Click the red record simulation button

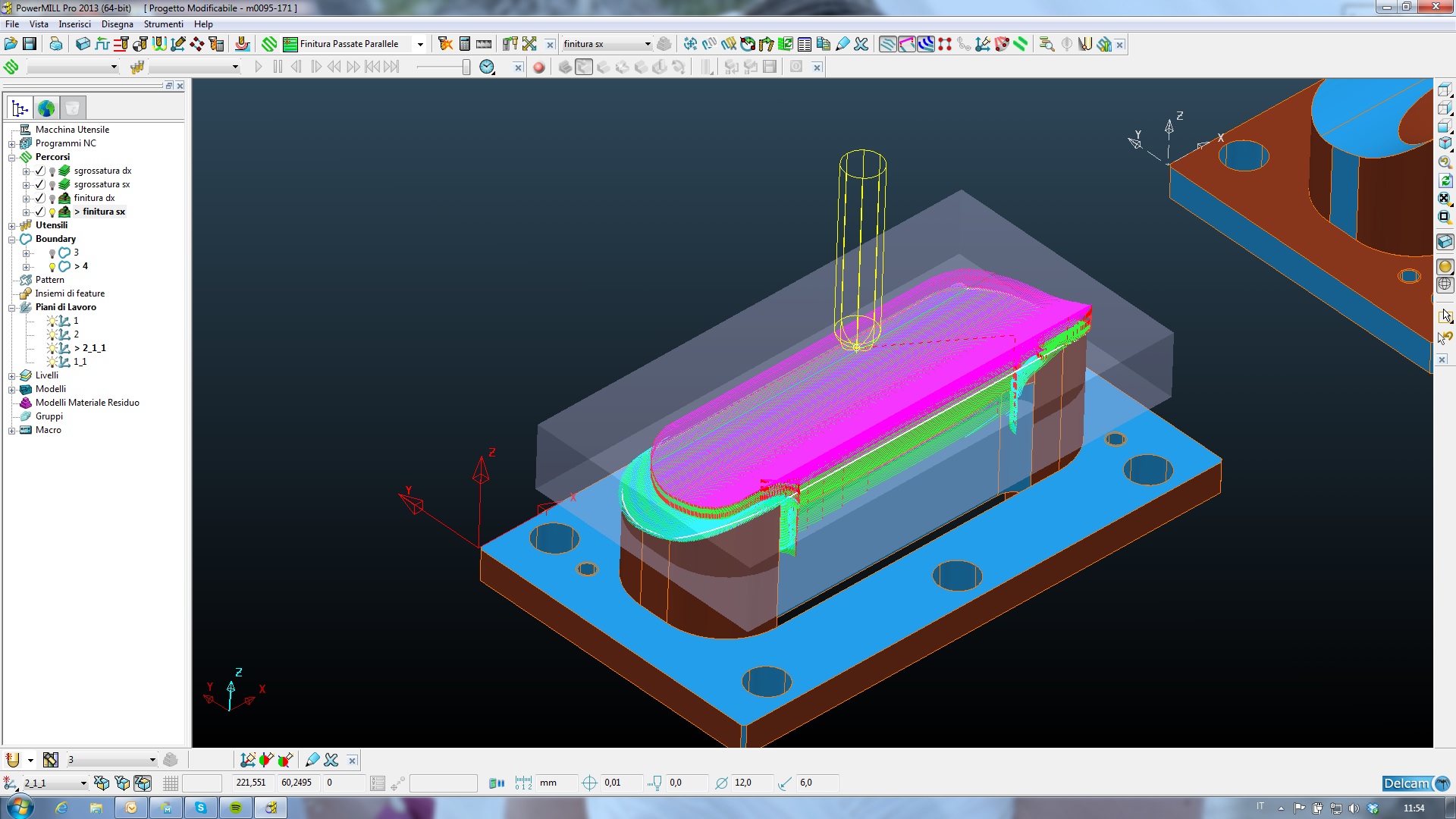pos(538,67)
